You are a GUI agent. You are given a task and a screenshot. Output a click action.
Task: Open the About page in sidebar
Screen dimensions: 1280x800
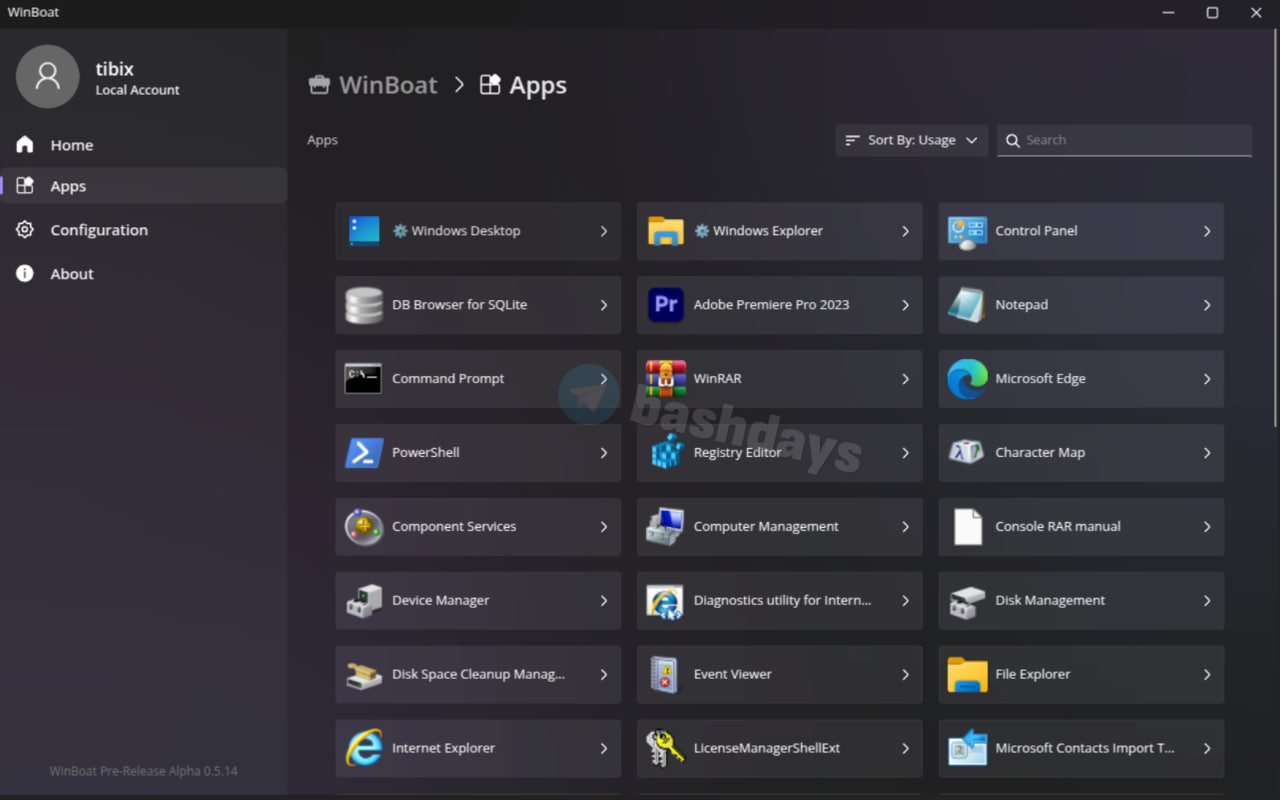click(x=71, y=274)
